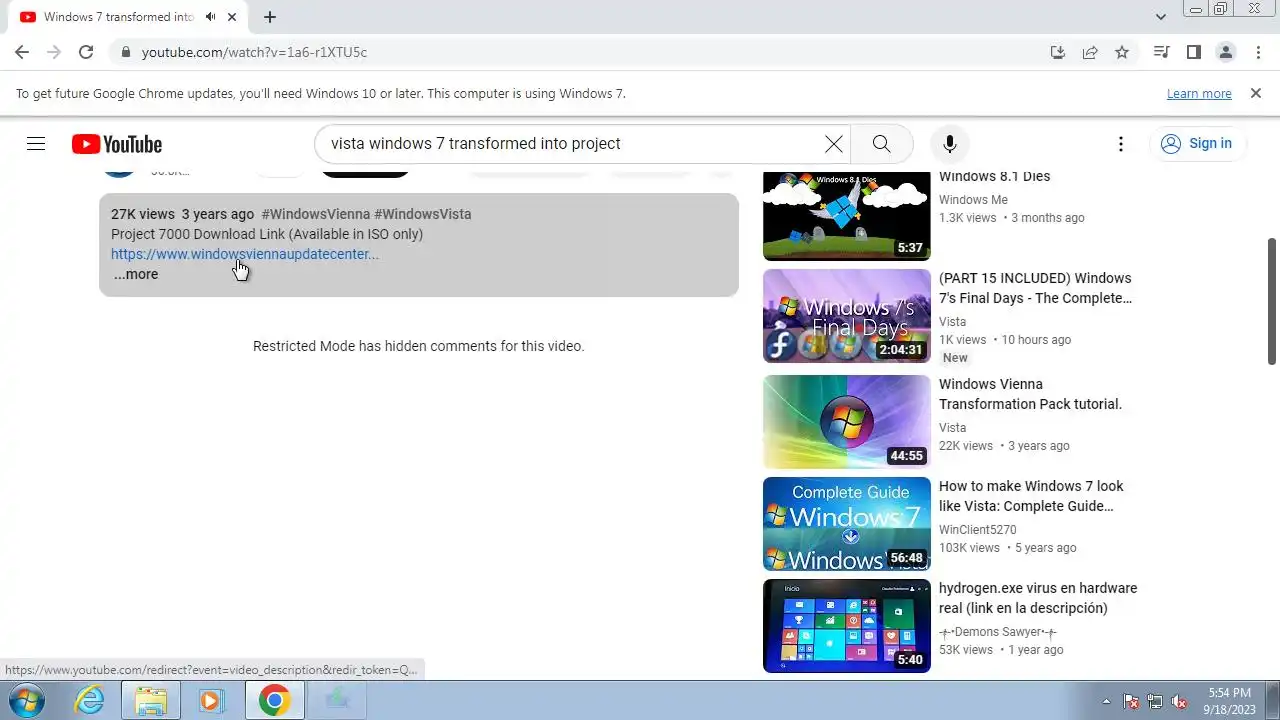Open the #WindowsVista hashtag
1280x720 pixels.
[423, 214]
